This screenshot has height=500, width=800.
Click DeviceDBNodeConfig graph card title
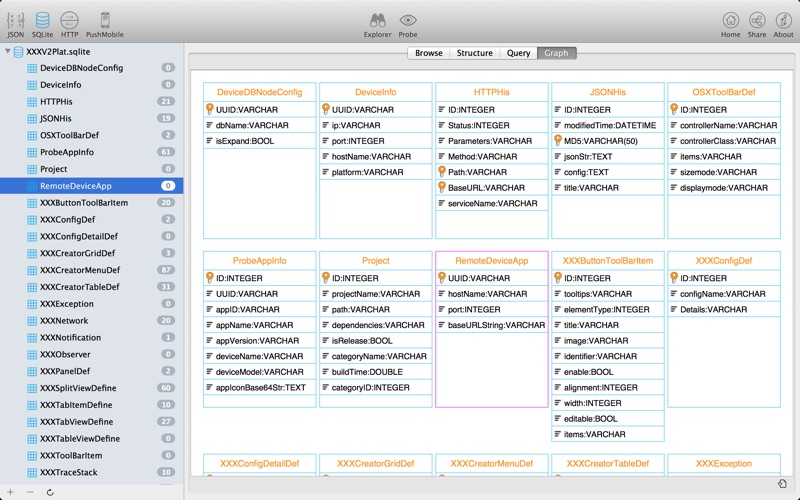(260, 92)
